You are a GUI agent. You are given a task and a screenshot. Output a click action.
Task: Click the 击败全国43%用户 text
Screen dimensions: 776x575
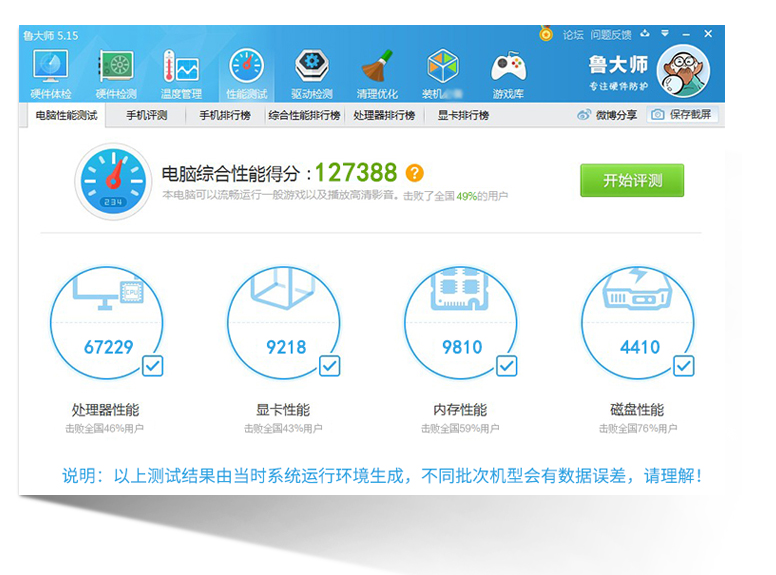(x=283, y=429)
